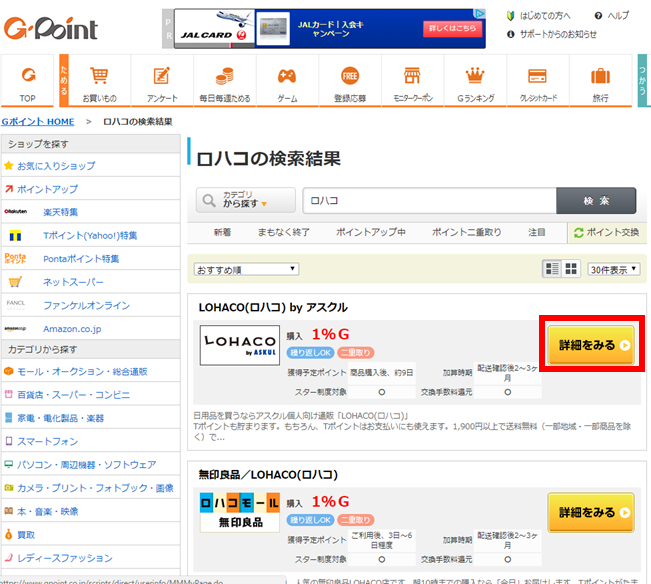Open カメラ・プリント・フォトブック・画像 category
Viewport: 651px width, 584px height.
point(95,488)
